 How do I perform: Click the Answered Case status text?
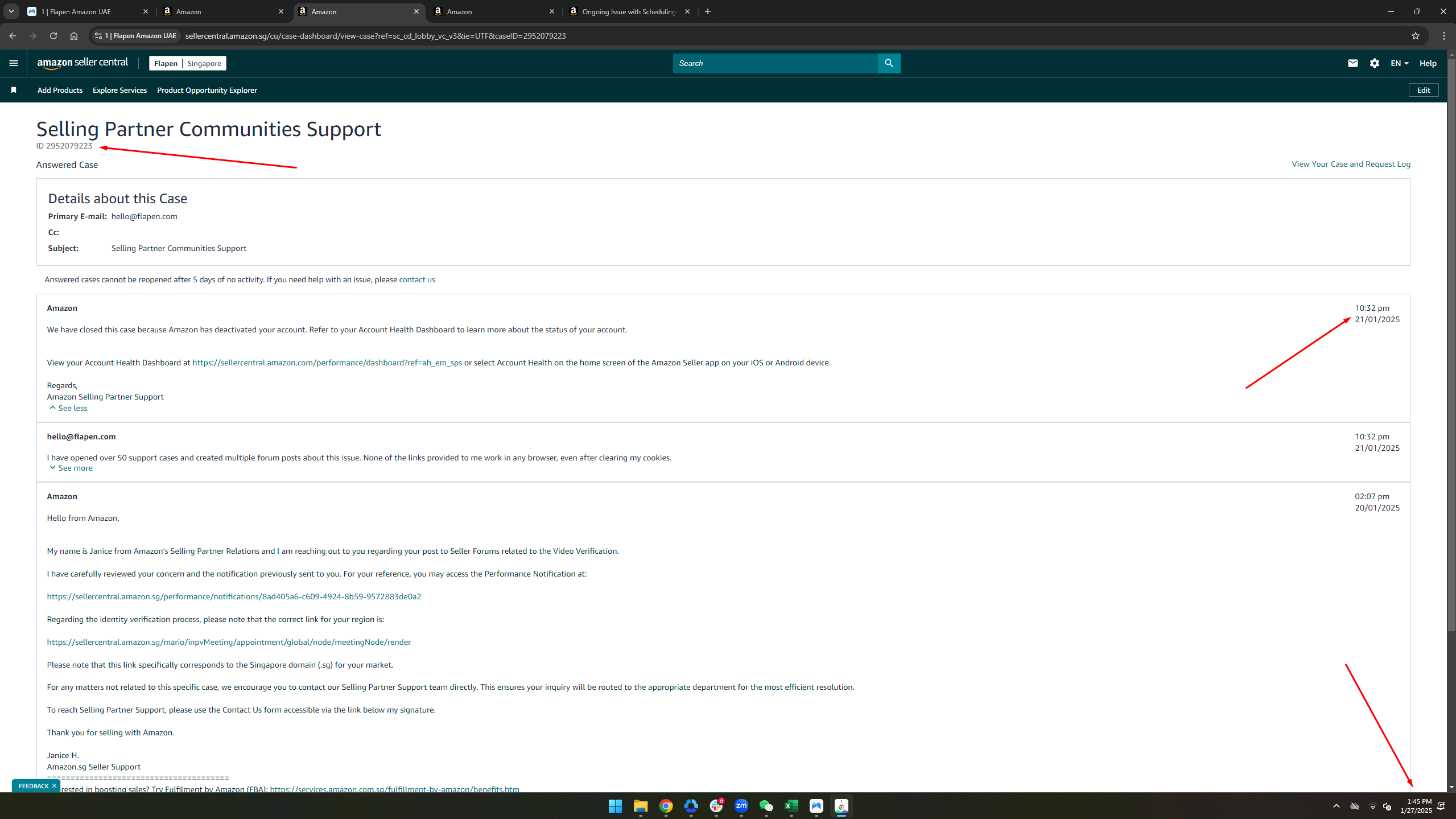[x=67, y=164]
